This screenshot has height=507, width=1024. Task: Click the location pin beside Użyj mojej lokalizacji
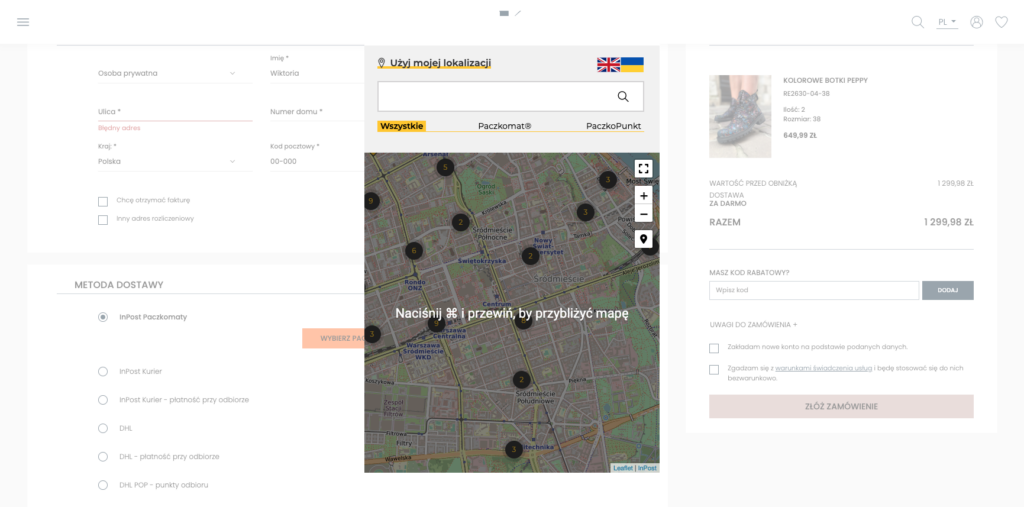[381, 63]
